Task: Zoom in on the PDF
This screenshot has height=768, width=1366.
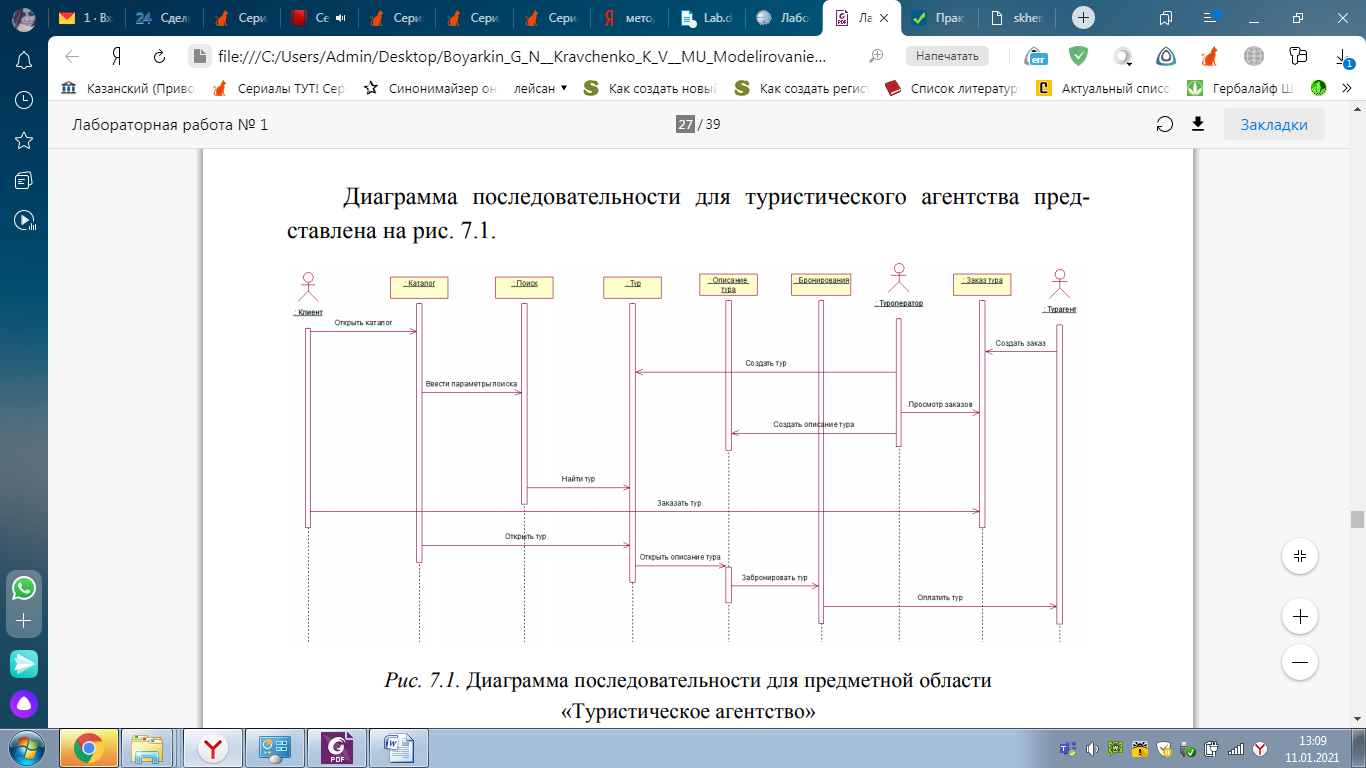Action: tap(1300, 617)
